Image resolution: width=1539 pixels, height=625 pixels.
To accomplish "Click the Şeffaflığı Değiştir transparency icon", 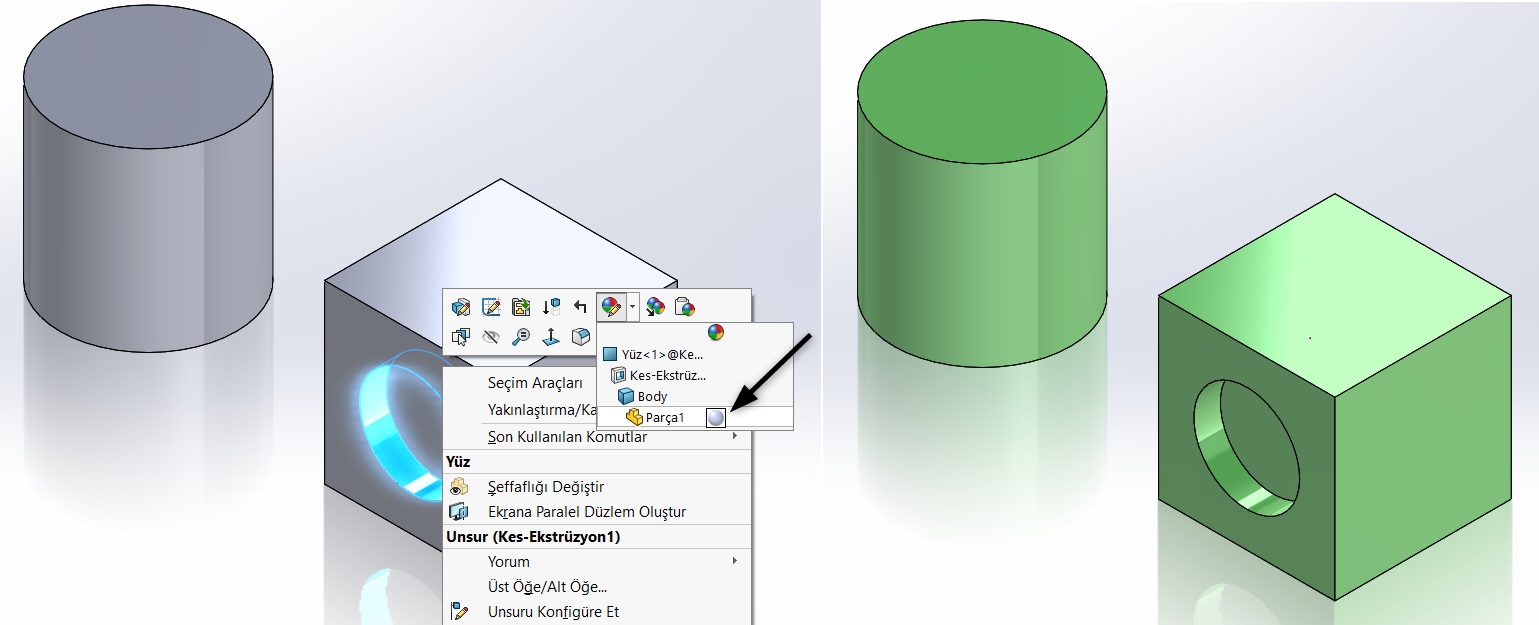I will pos(459,487).
